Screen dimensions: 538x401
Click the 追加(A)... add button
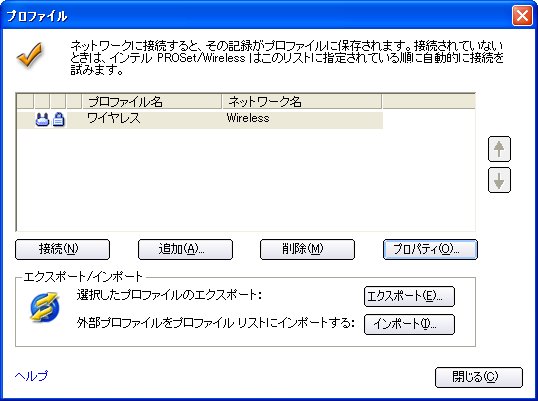pyautogui.click(x=185, y=249)
